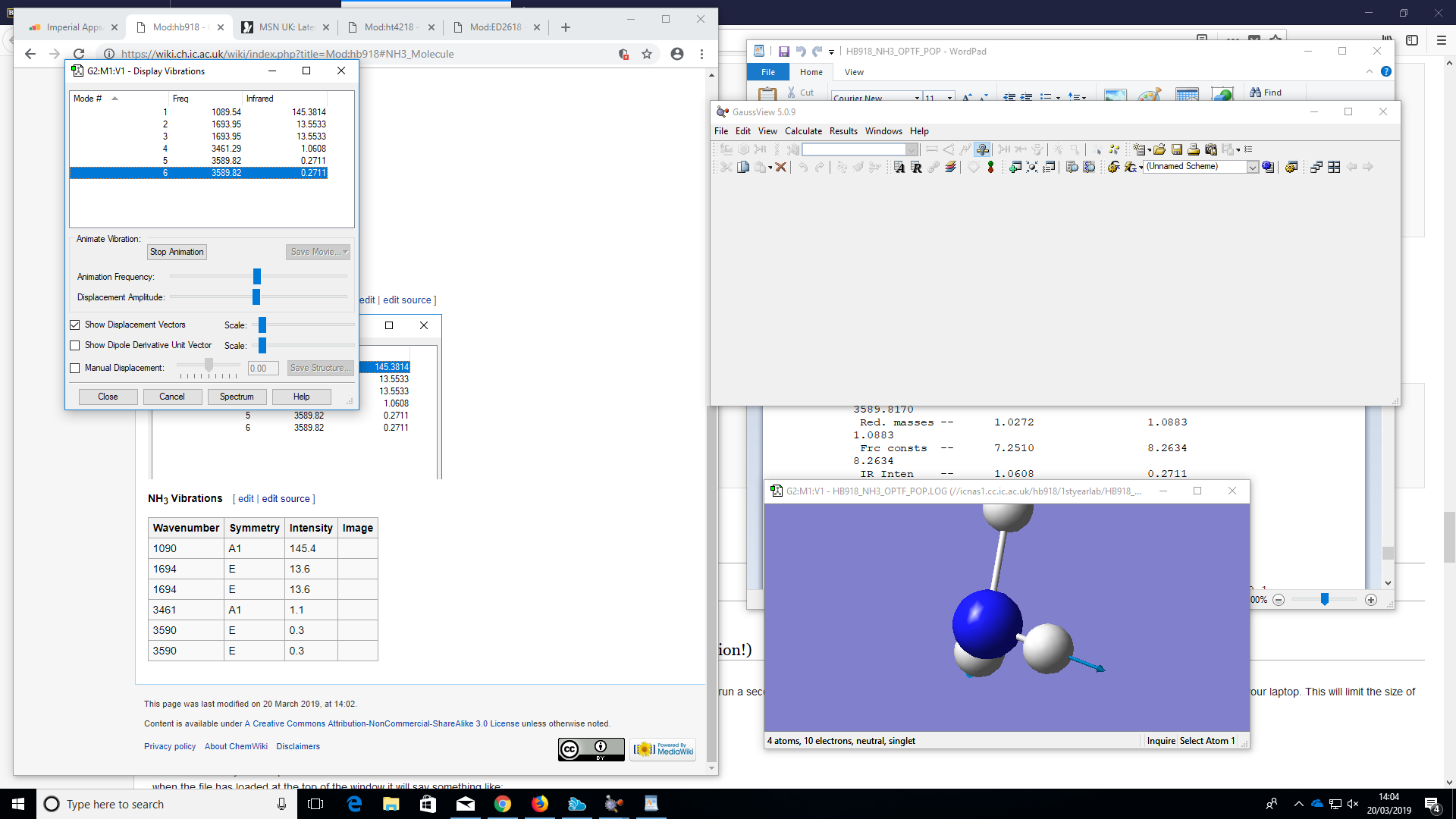The width and height of the screenshot is (1456, 819).
Task: Check the Manual Displacement box
Action: [75, 368]
